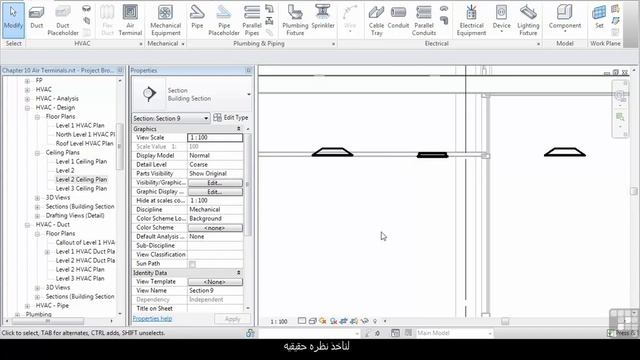Click the Detail Level icon in view bar
Viewport: 640px width, 360px height.
302,321
